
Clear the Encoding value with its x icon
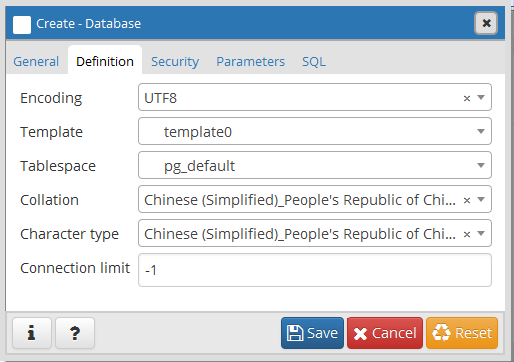pos(467,98)
